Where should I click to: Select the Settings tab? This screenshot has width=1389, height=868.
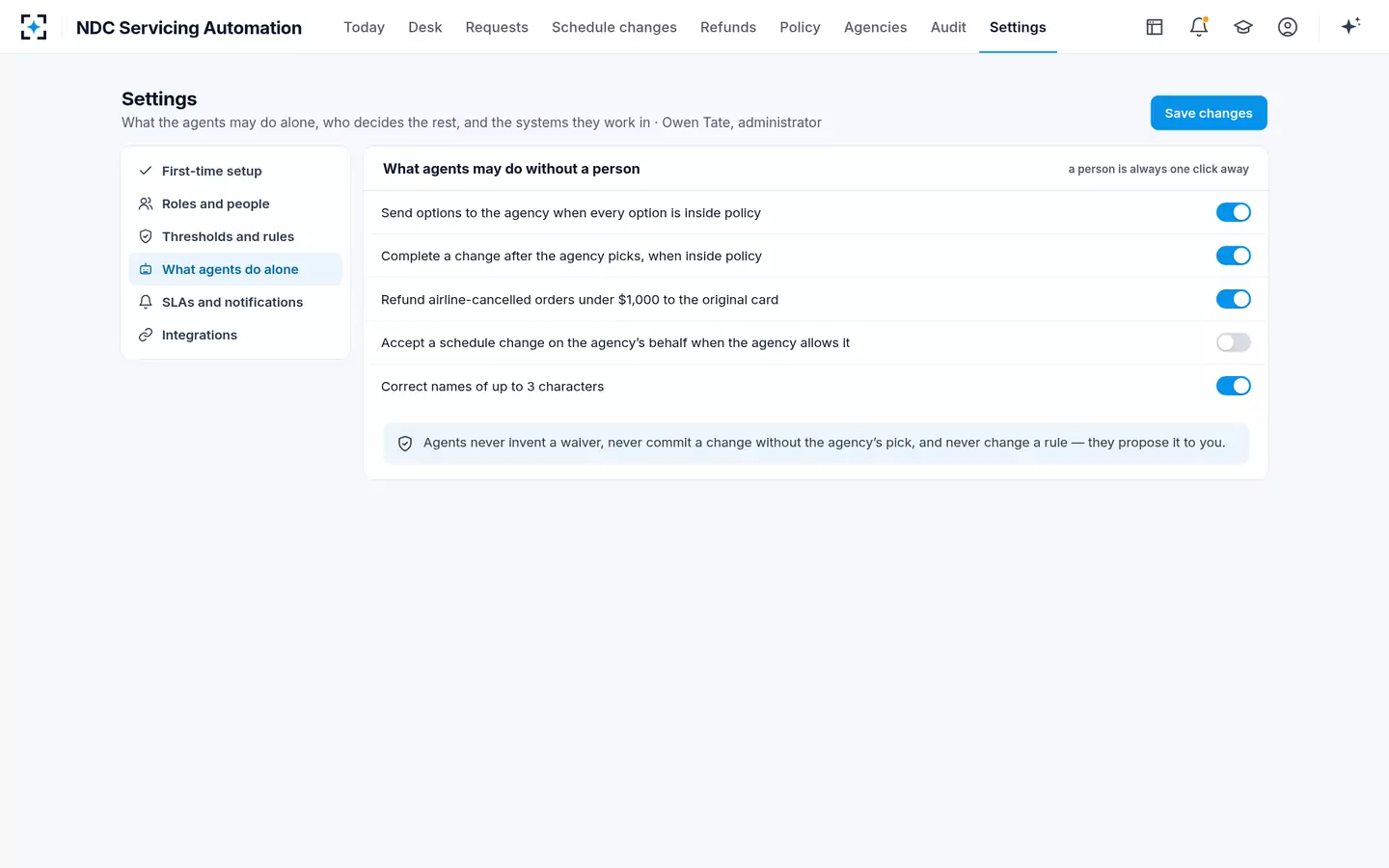click(1018, 27)
